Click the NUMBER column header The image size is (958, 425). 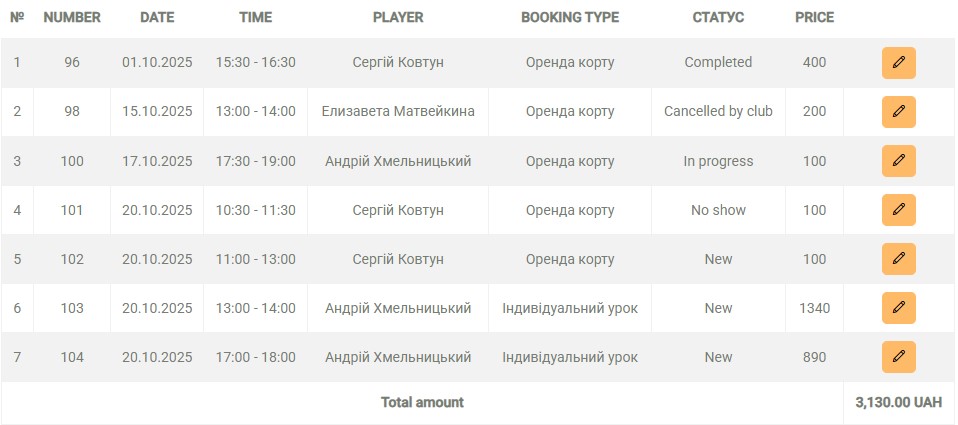(x=72, y=17)
